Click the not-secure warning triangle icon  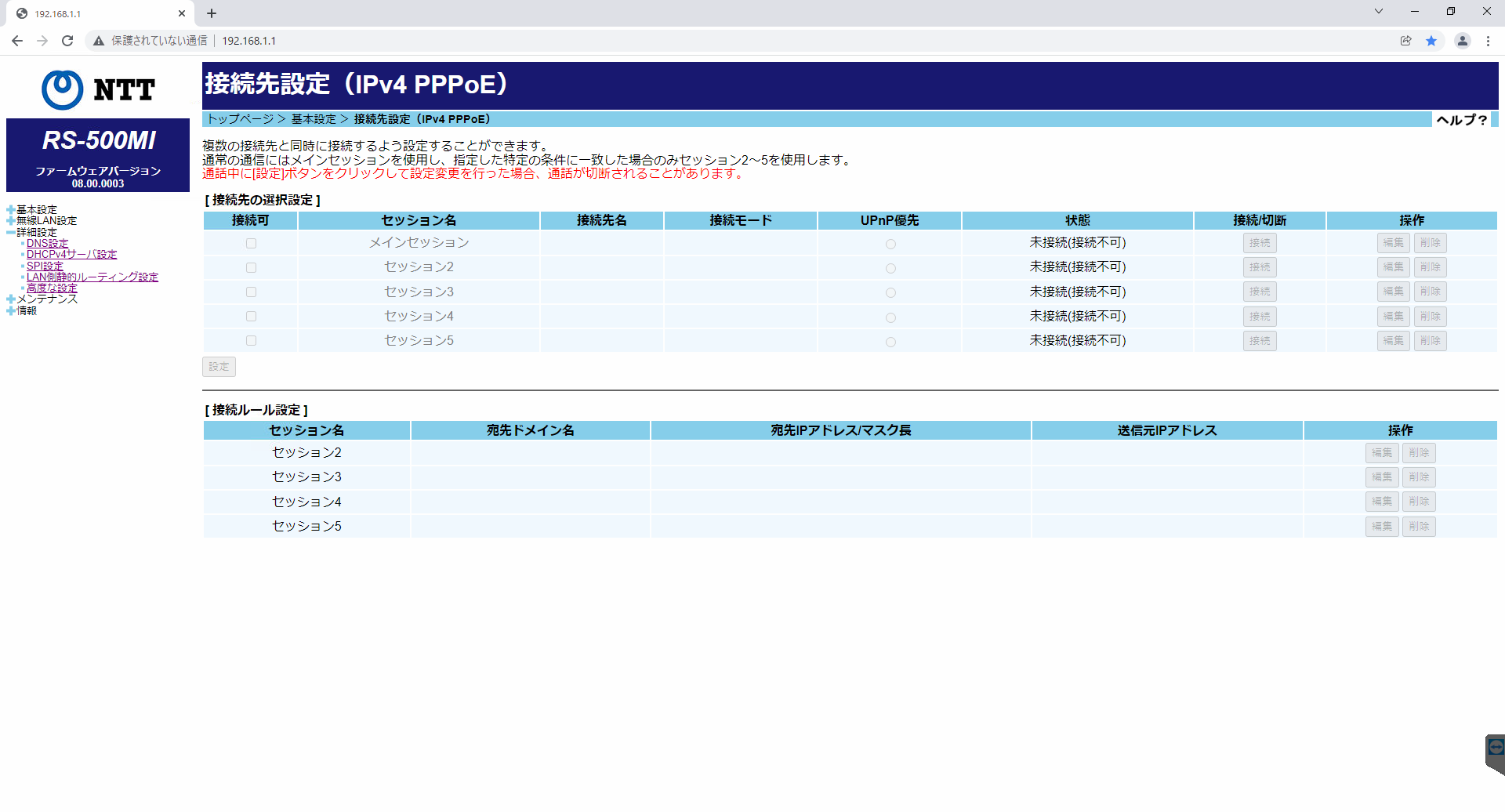click(x=99, y=41)
